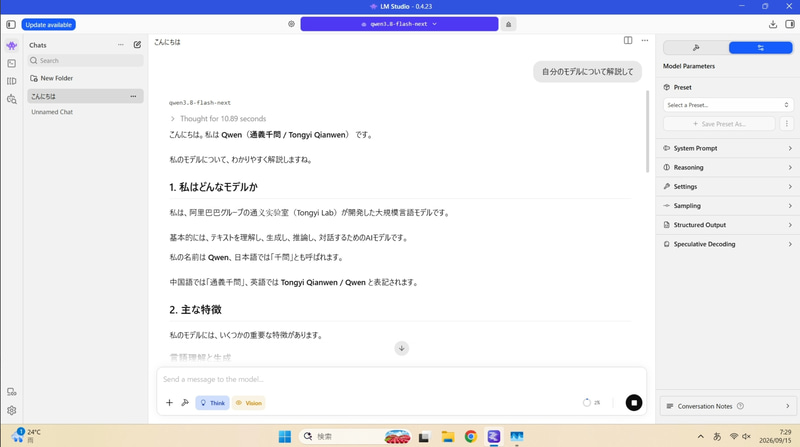Expand the Speculative Decoding section
The width and height of the screenshot is (800, 447).
pos(728,244)
